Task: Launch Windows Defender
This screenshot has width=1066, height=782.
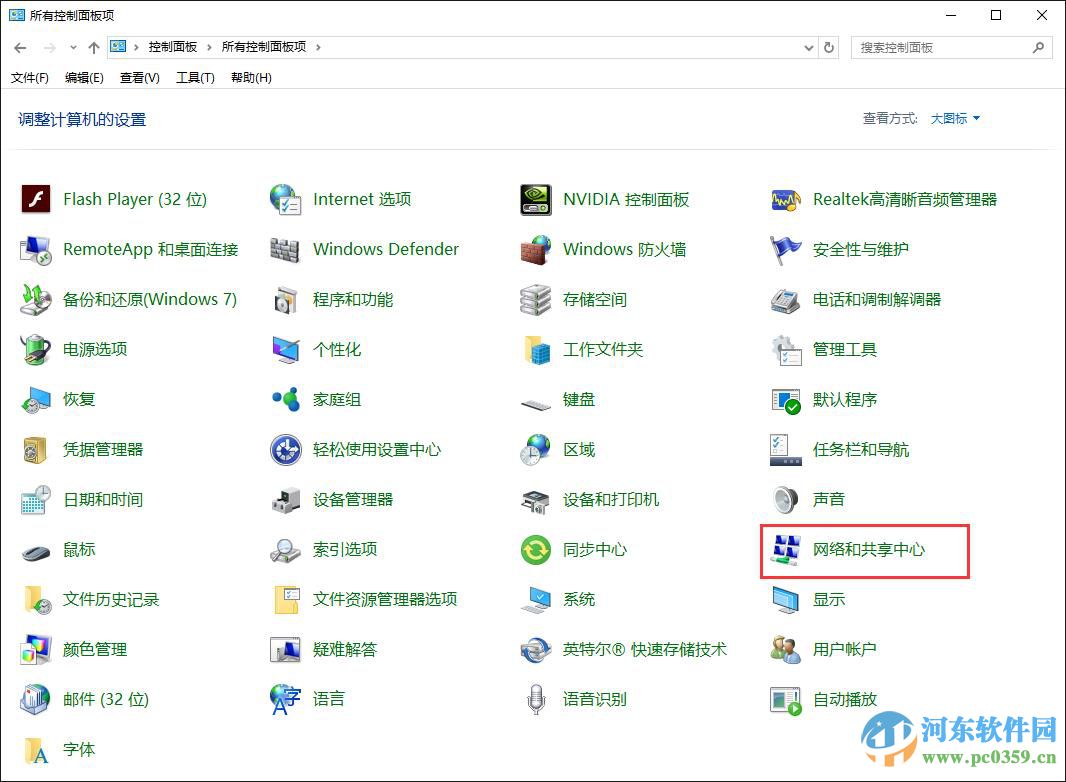Action: 386,249
